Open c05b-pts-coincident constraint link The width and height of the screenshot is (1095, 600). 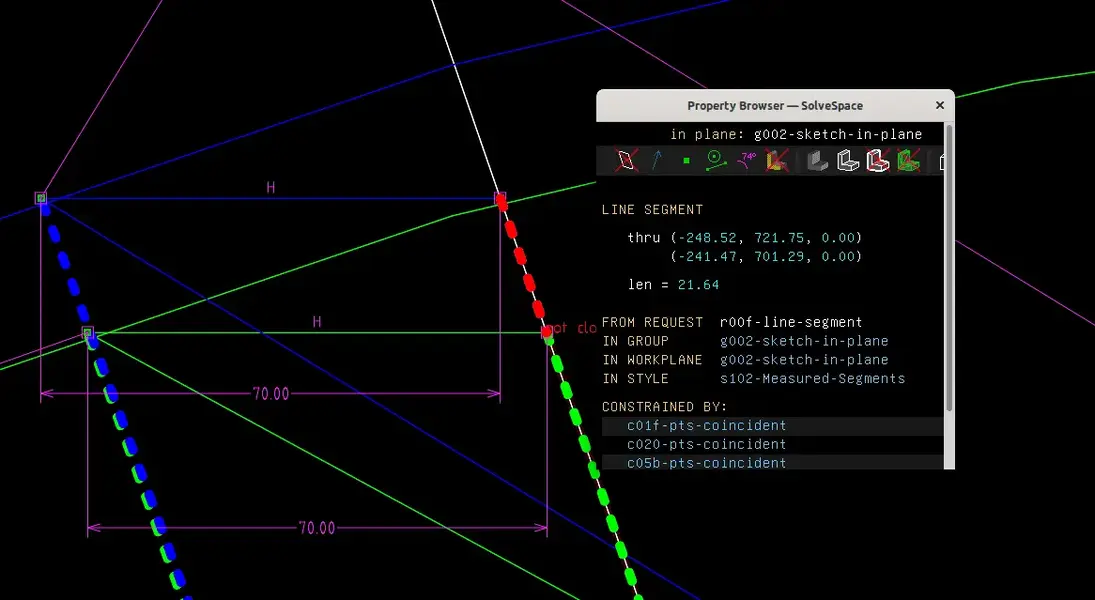coord(707,463)
